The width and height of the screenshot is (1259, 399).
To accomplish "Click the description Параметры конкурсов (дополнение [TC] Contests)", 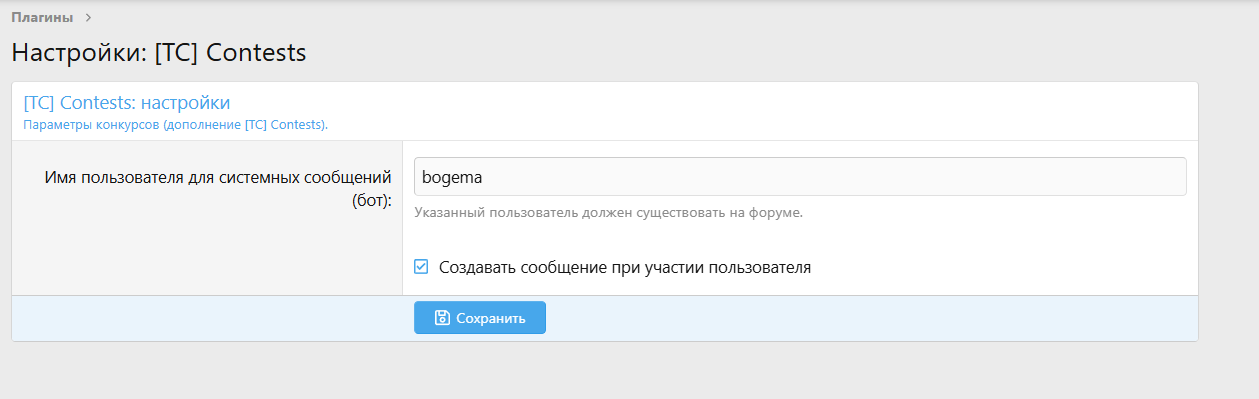I will [176, 125].
